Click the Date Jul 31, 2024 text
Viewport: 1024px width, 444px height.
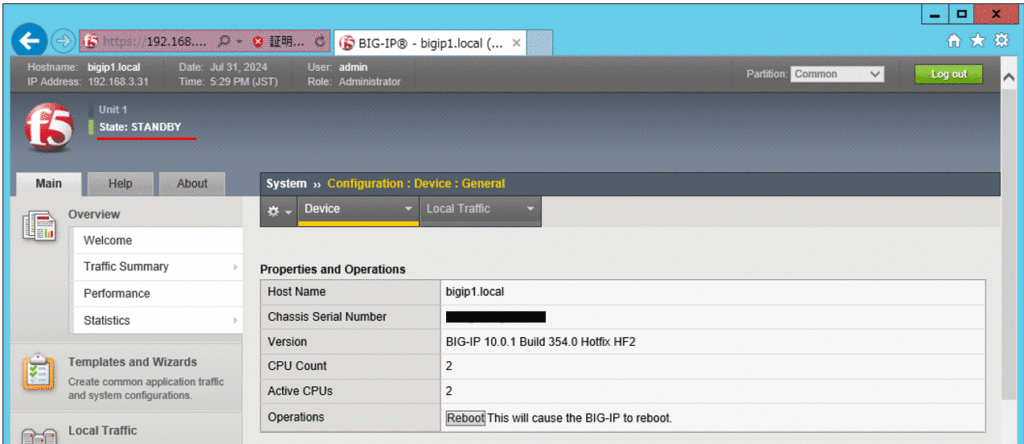[223, 67]
